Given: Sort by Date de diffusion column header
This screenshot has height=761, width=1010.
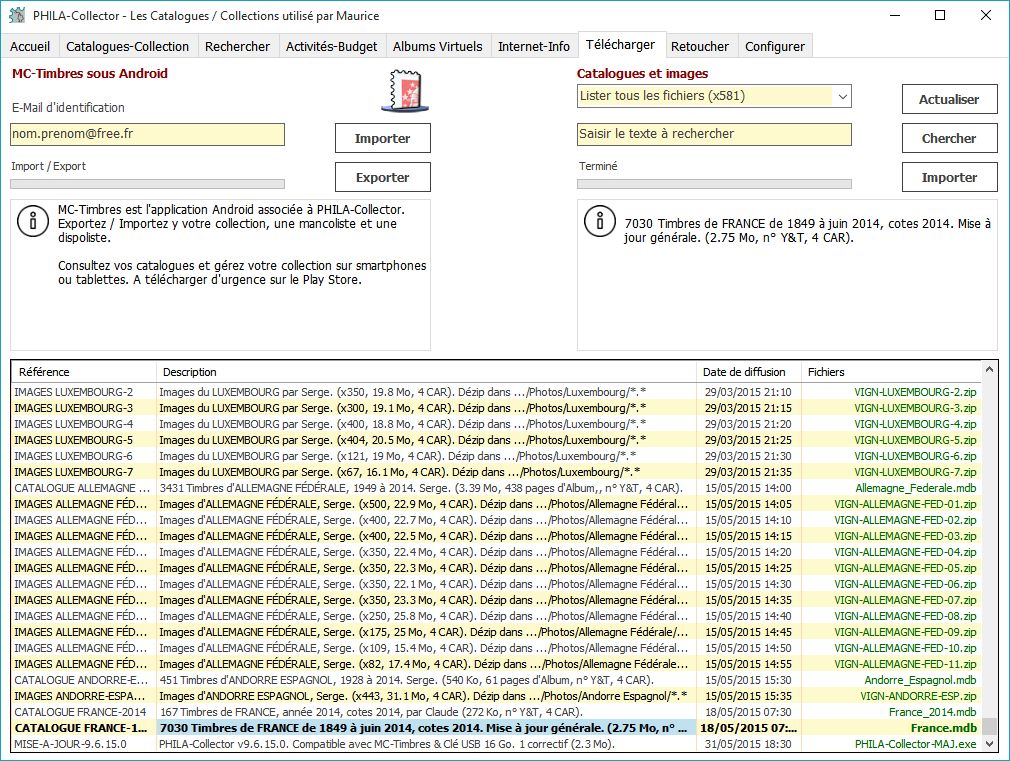Looking at the screenshot, I should [748, 372].
